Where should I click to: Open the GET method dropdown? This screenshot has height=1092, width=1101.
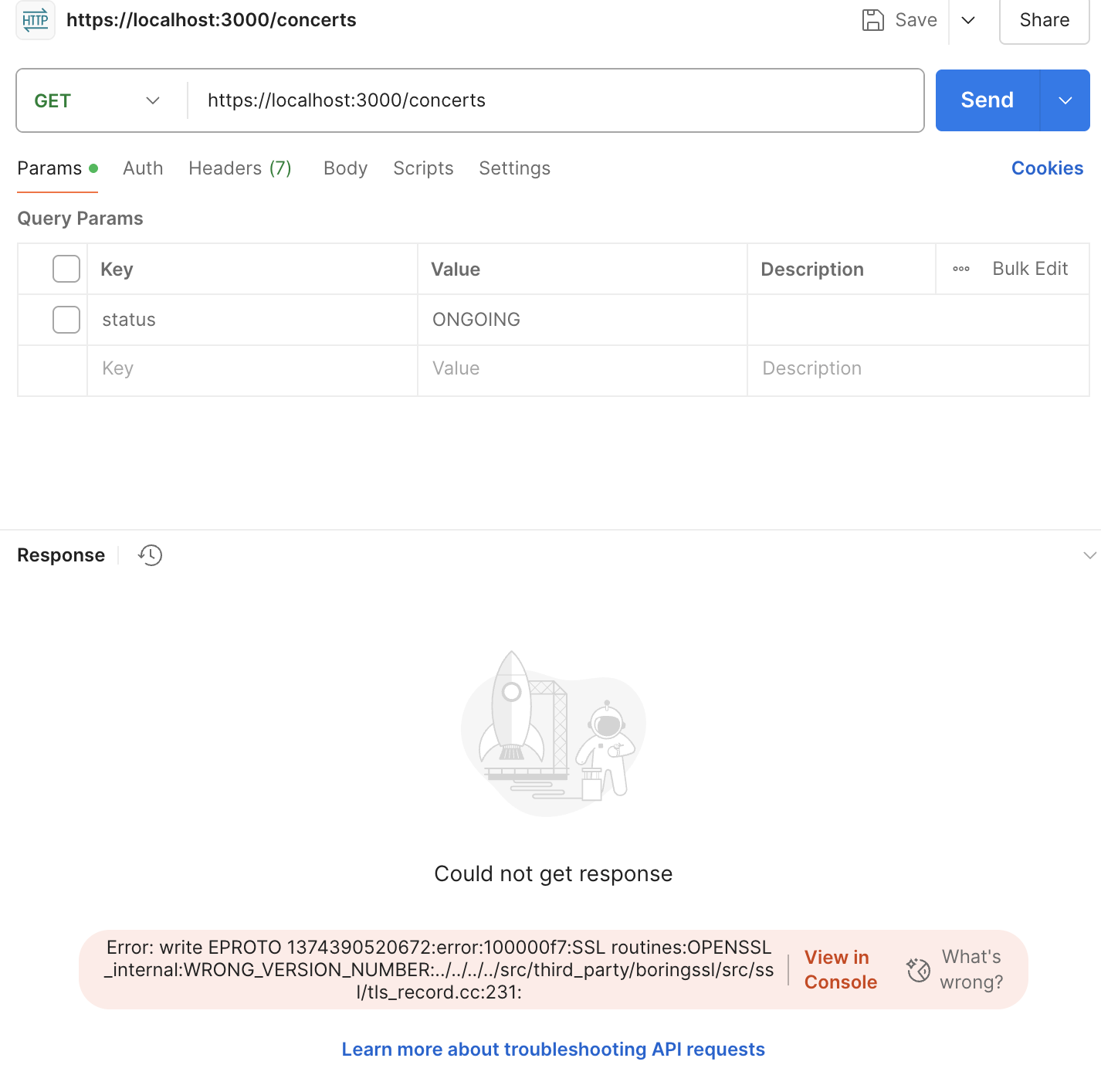pos(97,100)
